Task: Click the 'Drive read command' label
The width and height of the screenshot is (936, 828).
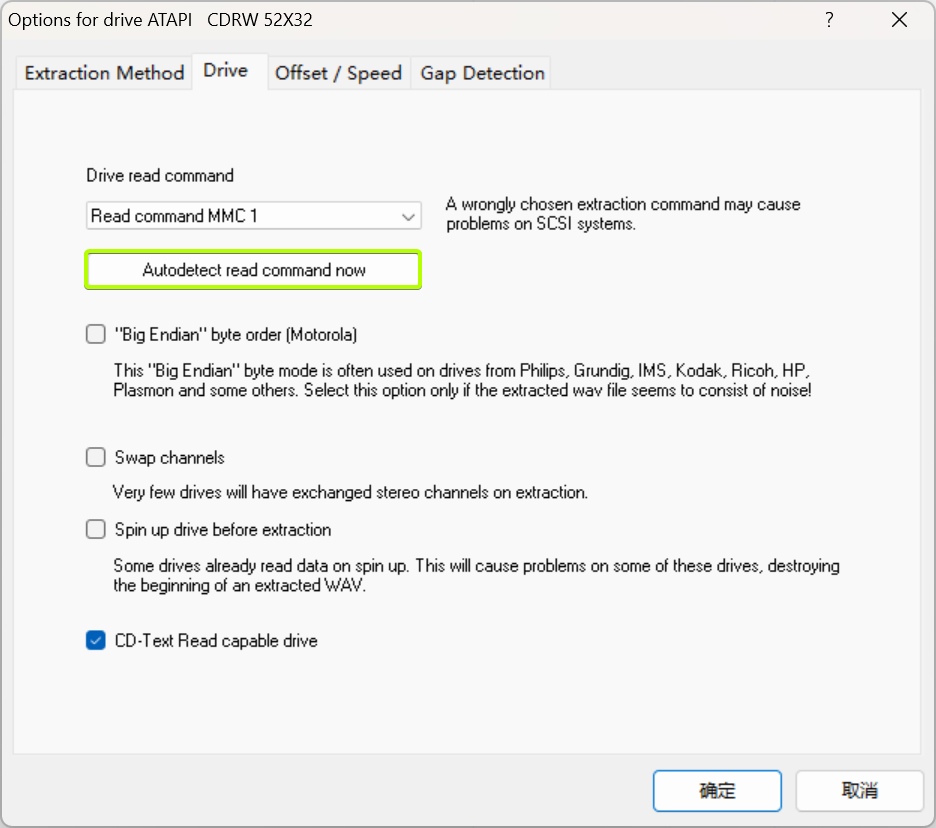Action: 160,176
